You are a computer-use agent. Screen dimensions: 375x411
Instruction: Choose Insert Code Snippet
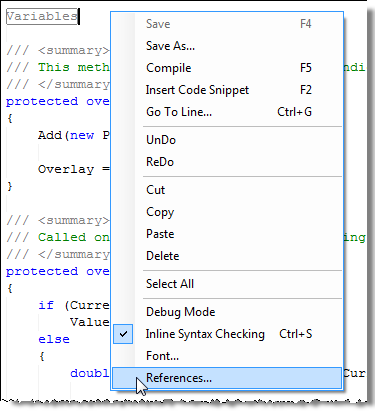(227, 90)
